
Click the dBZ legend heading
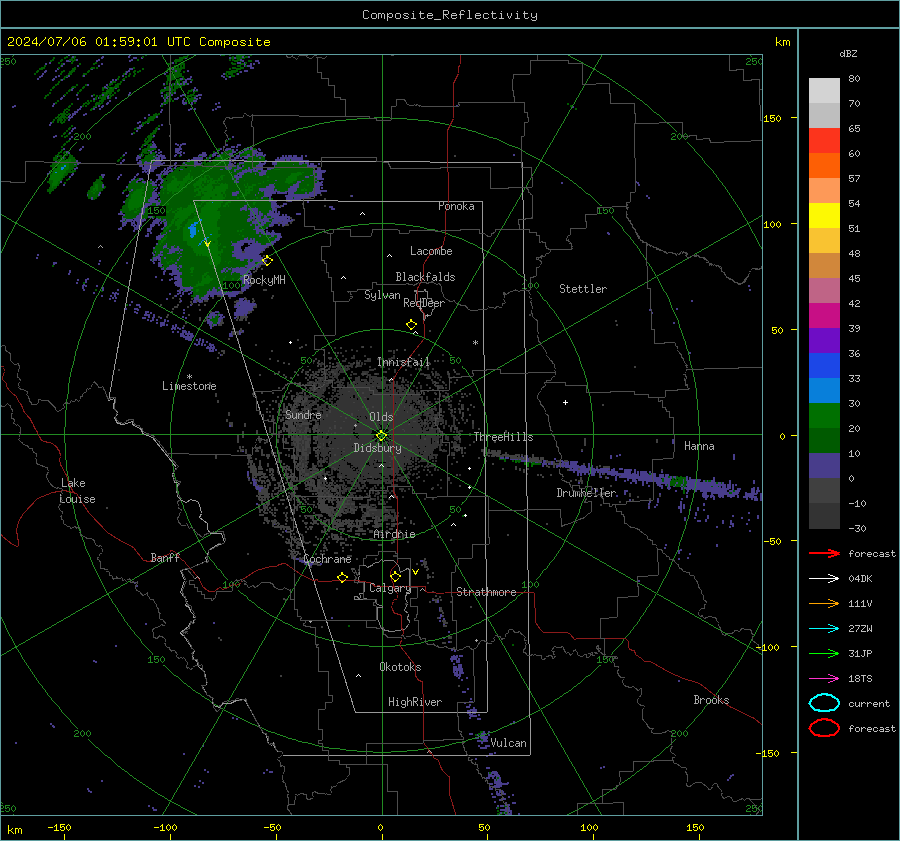848,53
